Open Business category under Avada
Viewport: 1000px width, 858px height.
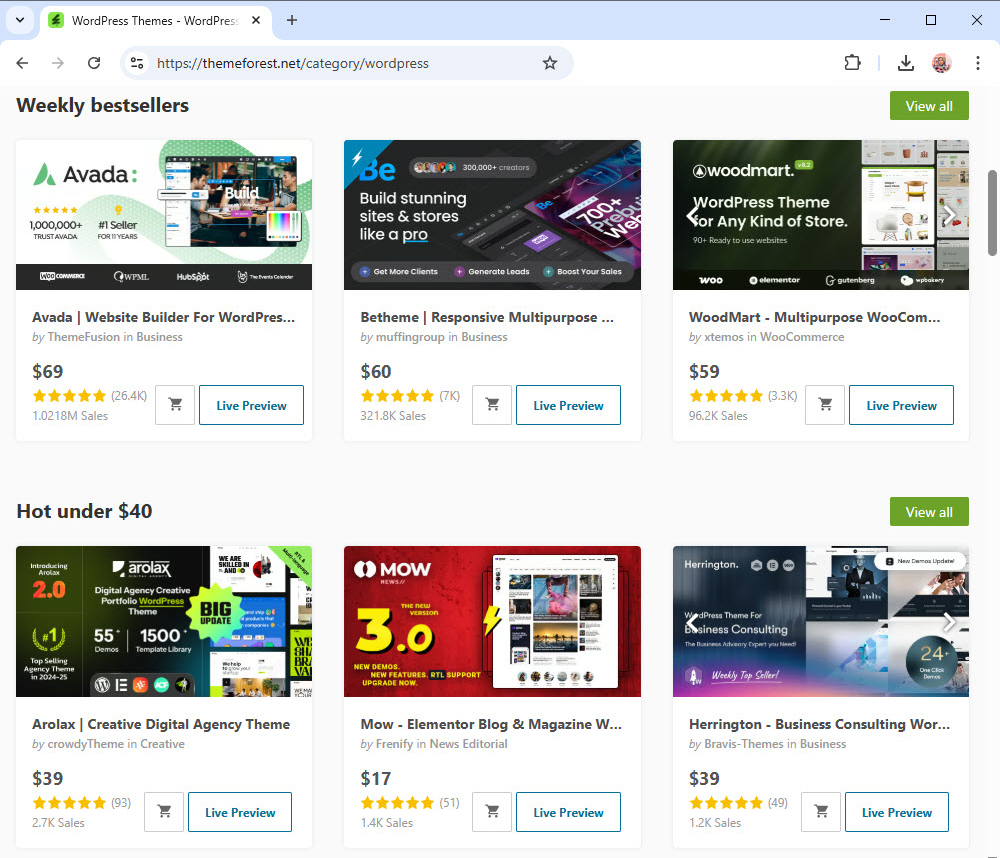click(x=159, y=337)
